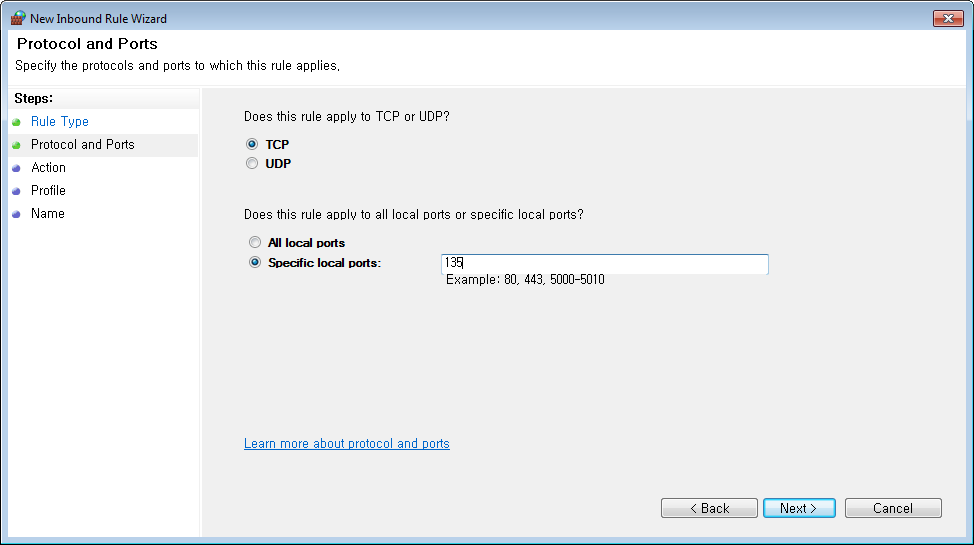The height and width of the screenshot is (545, 974).
Task: Click the blue bullet beside Name step
Action: pos(17,214)
